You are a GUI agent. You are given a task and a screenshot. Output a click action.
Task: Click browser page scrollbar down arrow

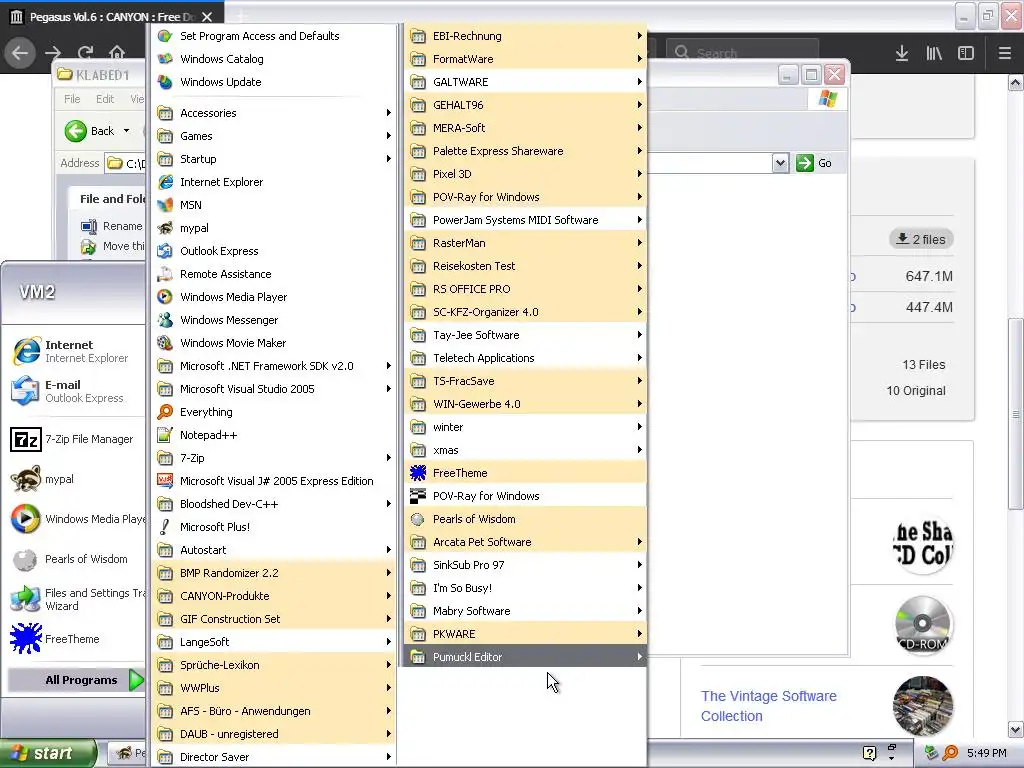pos(1015,729)
